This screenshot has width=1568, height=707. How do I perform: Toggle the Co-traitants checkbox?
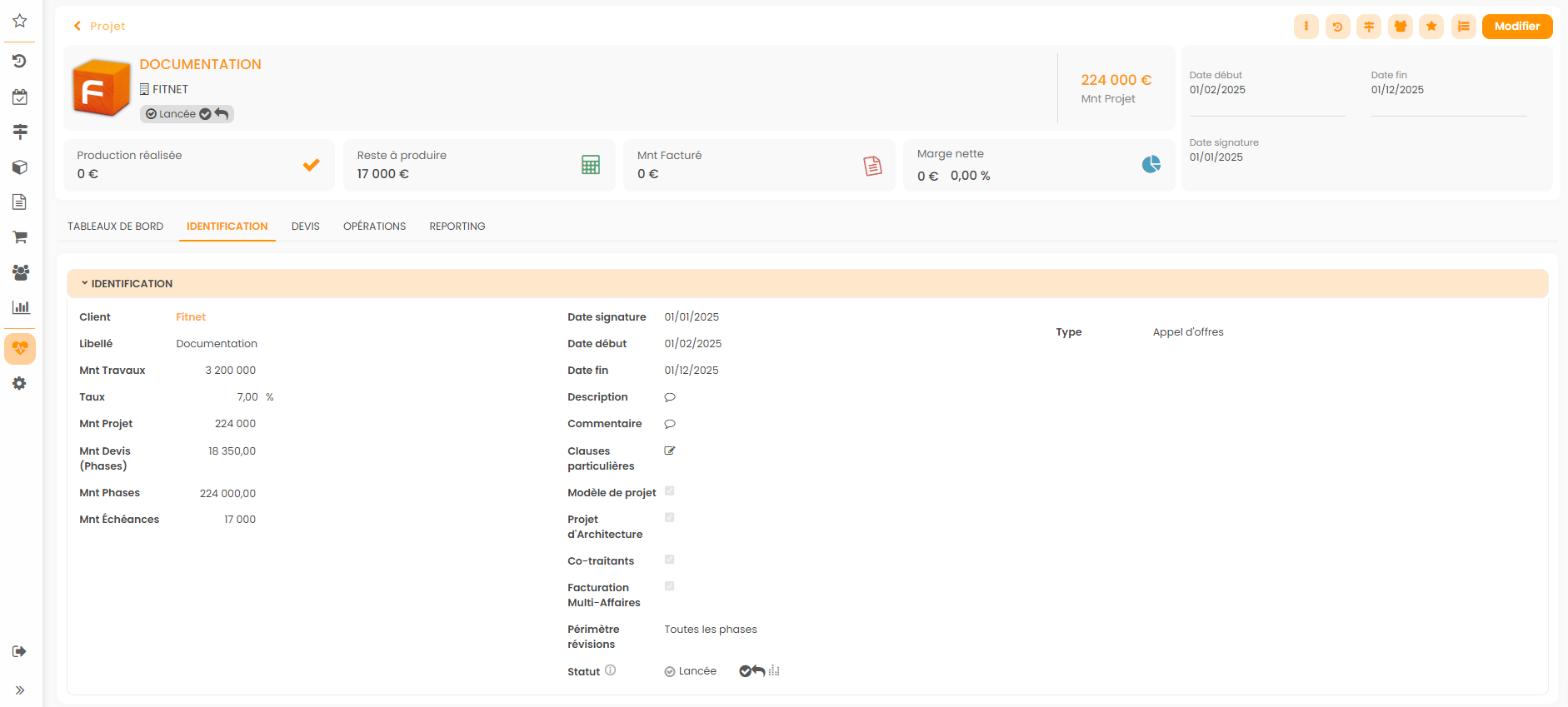point(669,560)
